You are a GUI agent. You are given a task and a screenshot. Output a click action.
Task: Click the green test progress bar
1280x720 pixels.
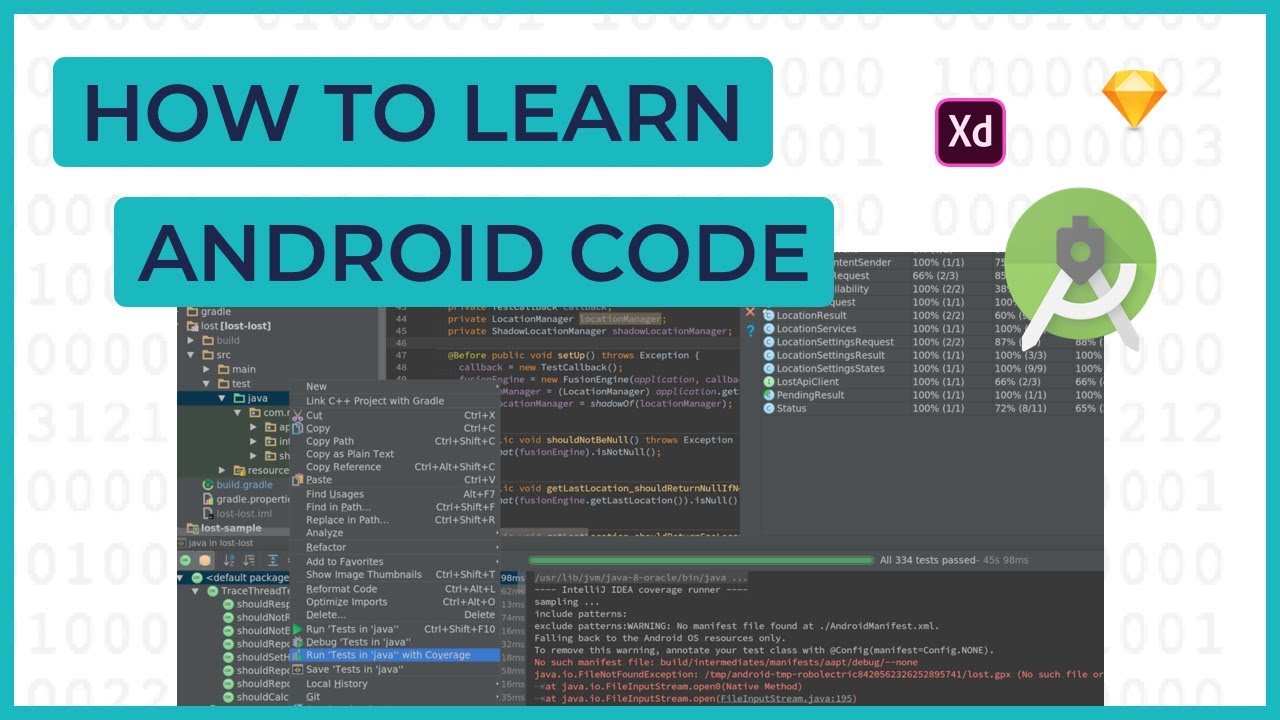pos(700,560)
